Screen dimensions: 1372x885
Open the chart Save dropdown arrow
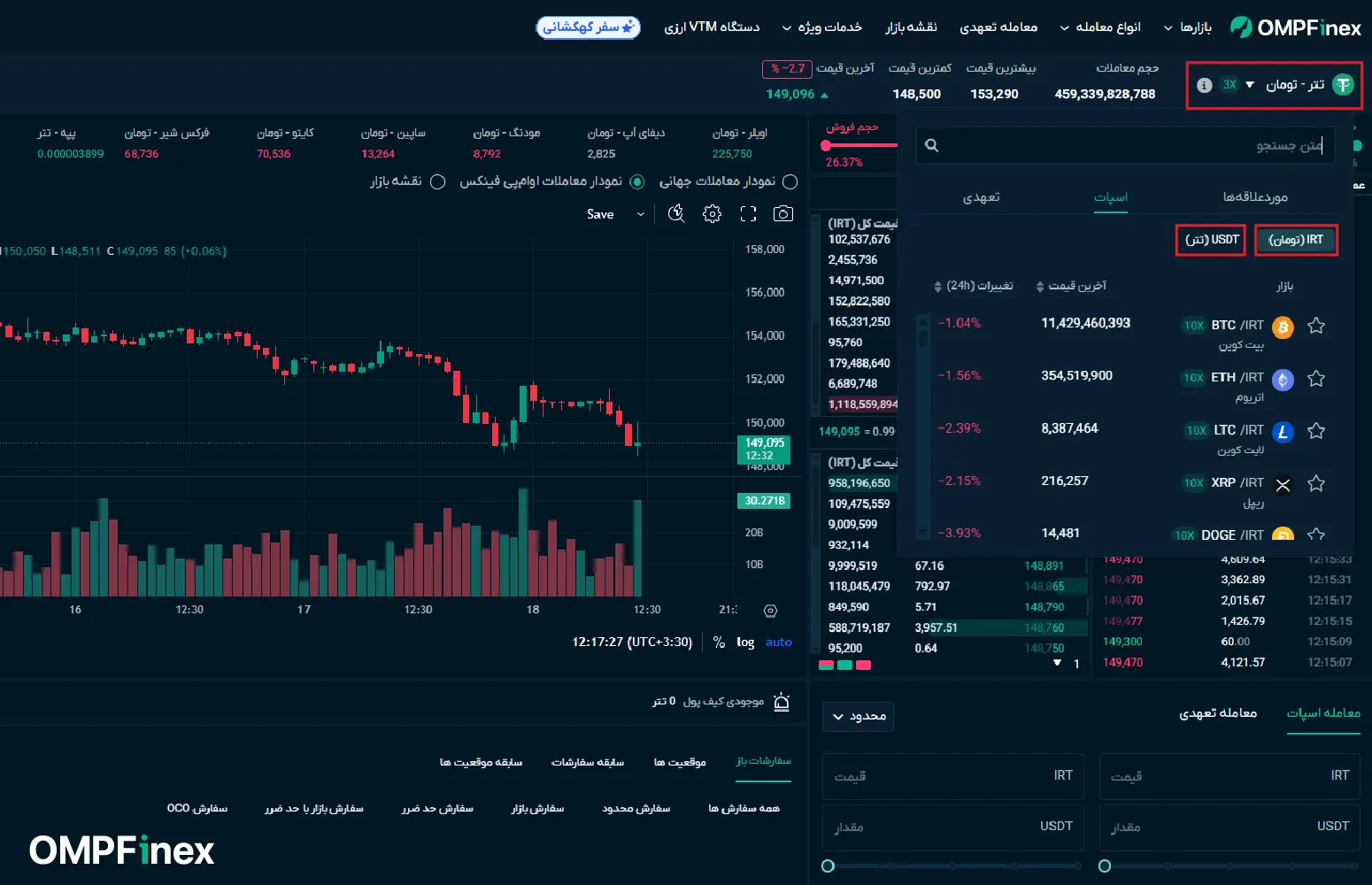pyautogui.click(x=641, y=214)
